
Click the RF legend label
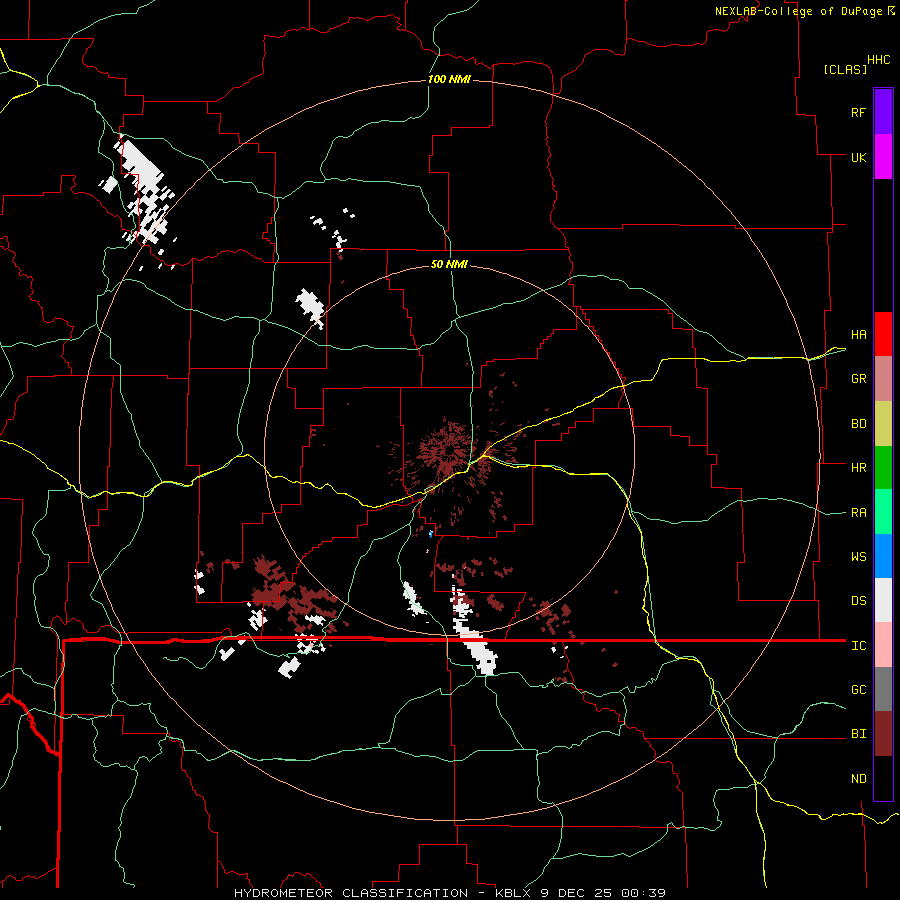[858, 112]
